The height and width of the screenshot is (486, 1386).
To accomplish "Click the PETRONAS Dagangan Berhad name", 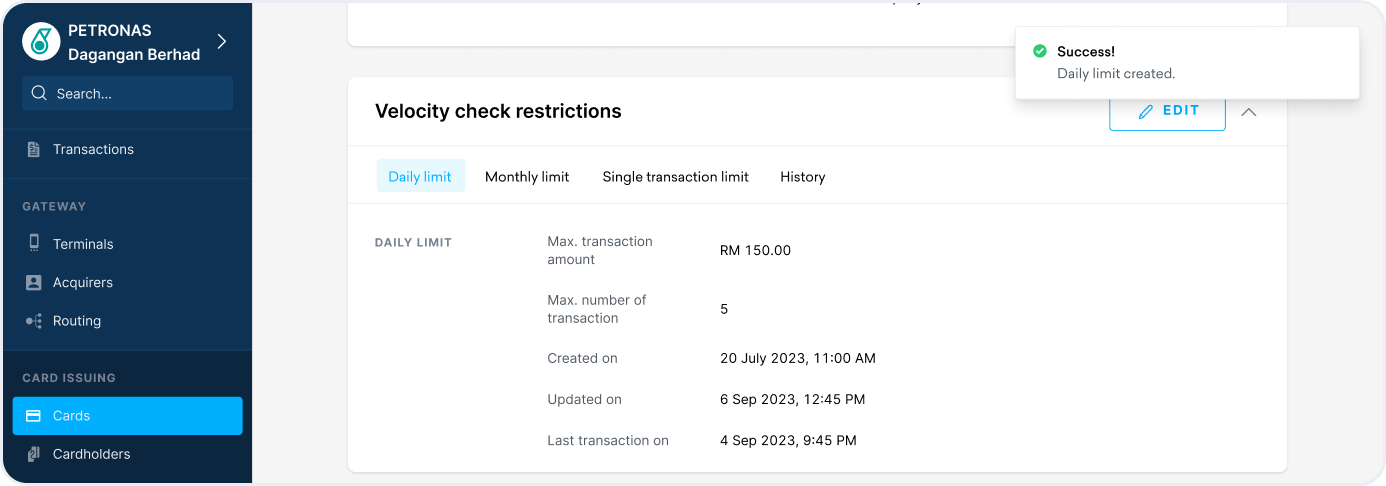I will 134,42.
